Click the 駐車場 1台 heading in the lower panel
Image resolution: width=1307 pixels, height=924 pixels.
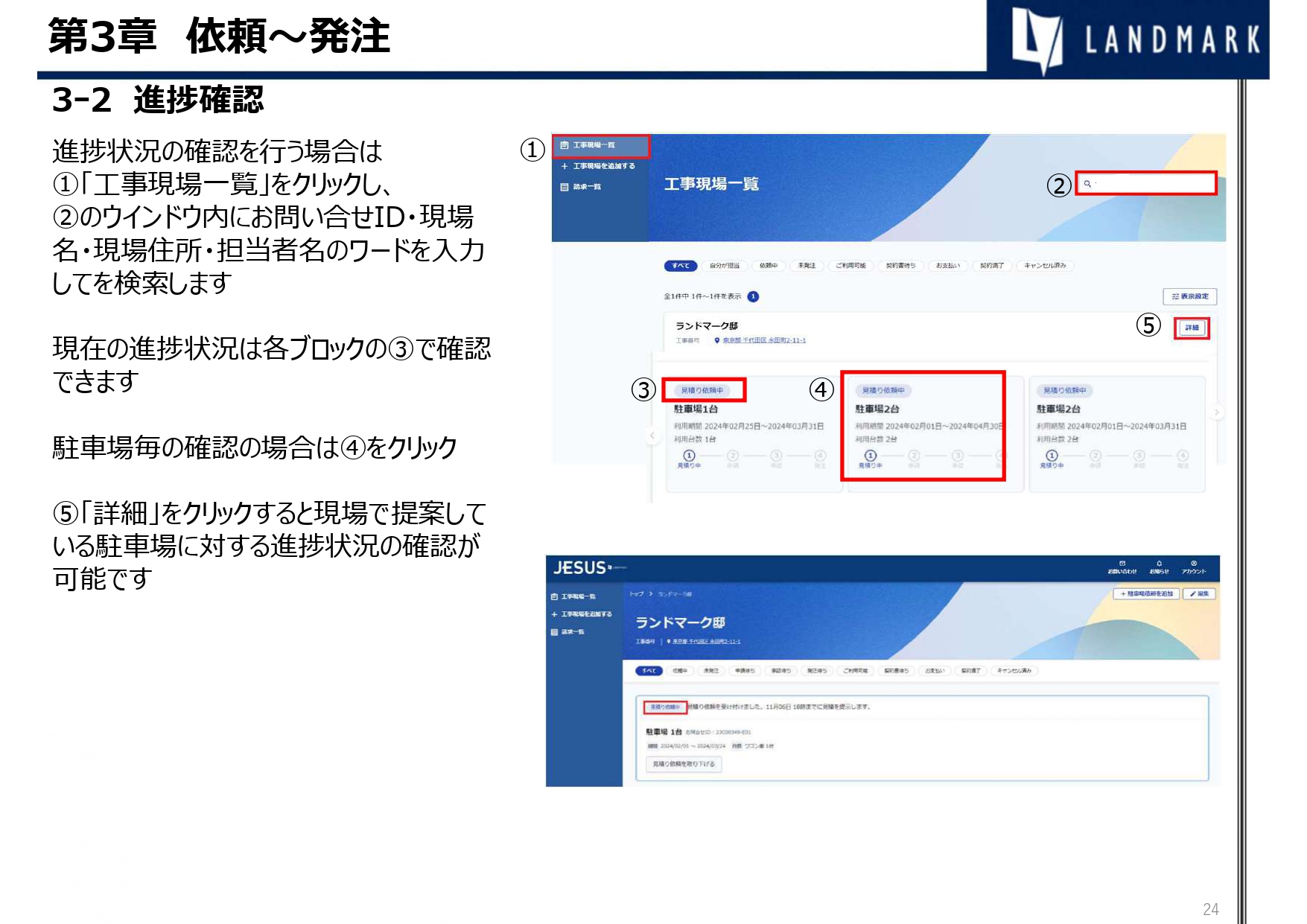[x=664, y=732]
